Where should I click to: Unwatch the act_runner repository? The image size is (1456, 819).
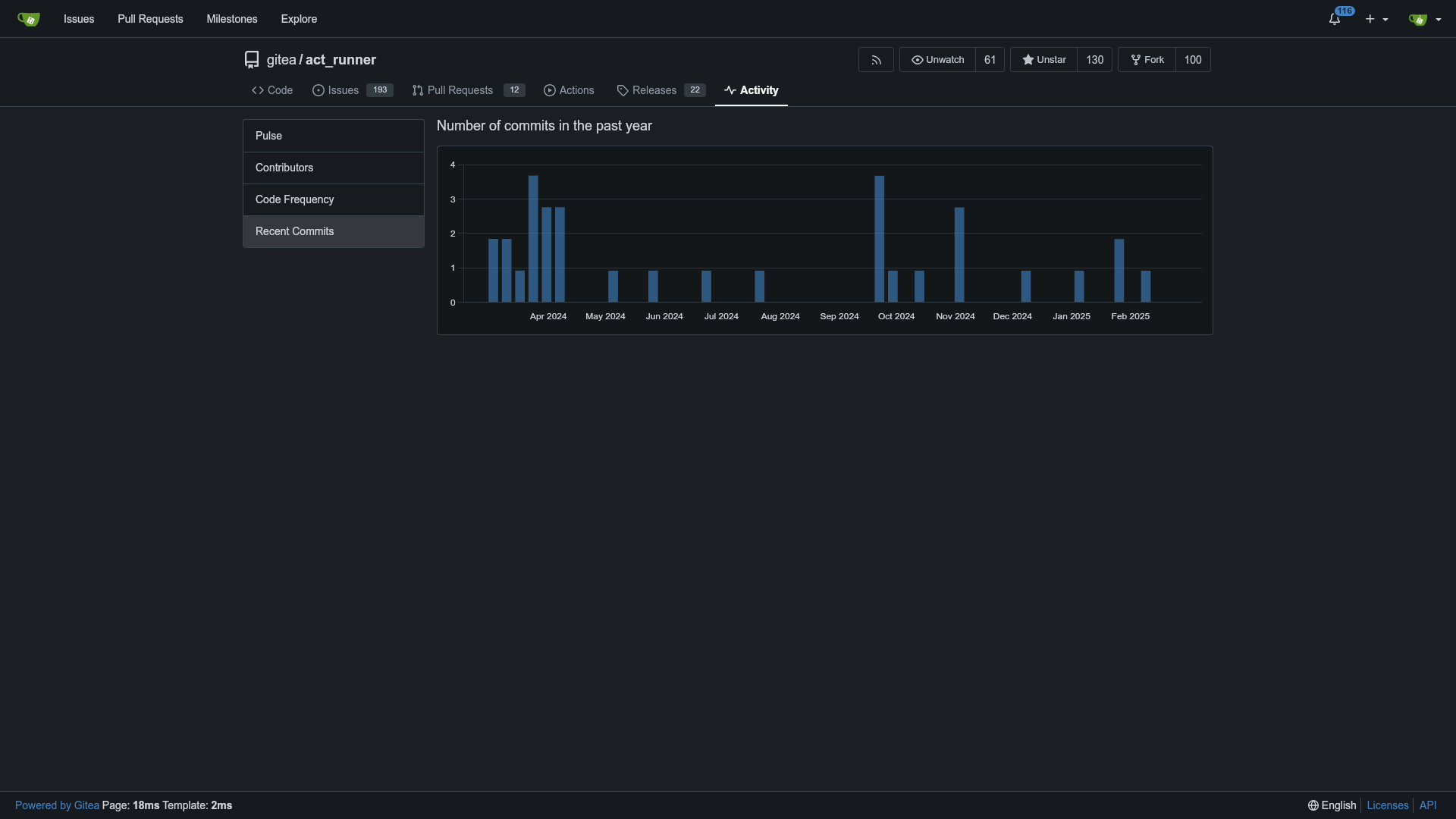(943, 59)
